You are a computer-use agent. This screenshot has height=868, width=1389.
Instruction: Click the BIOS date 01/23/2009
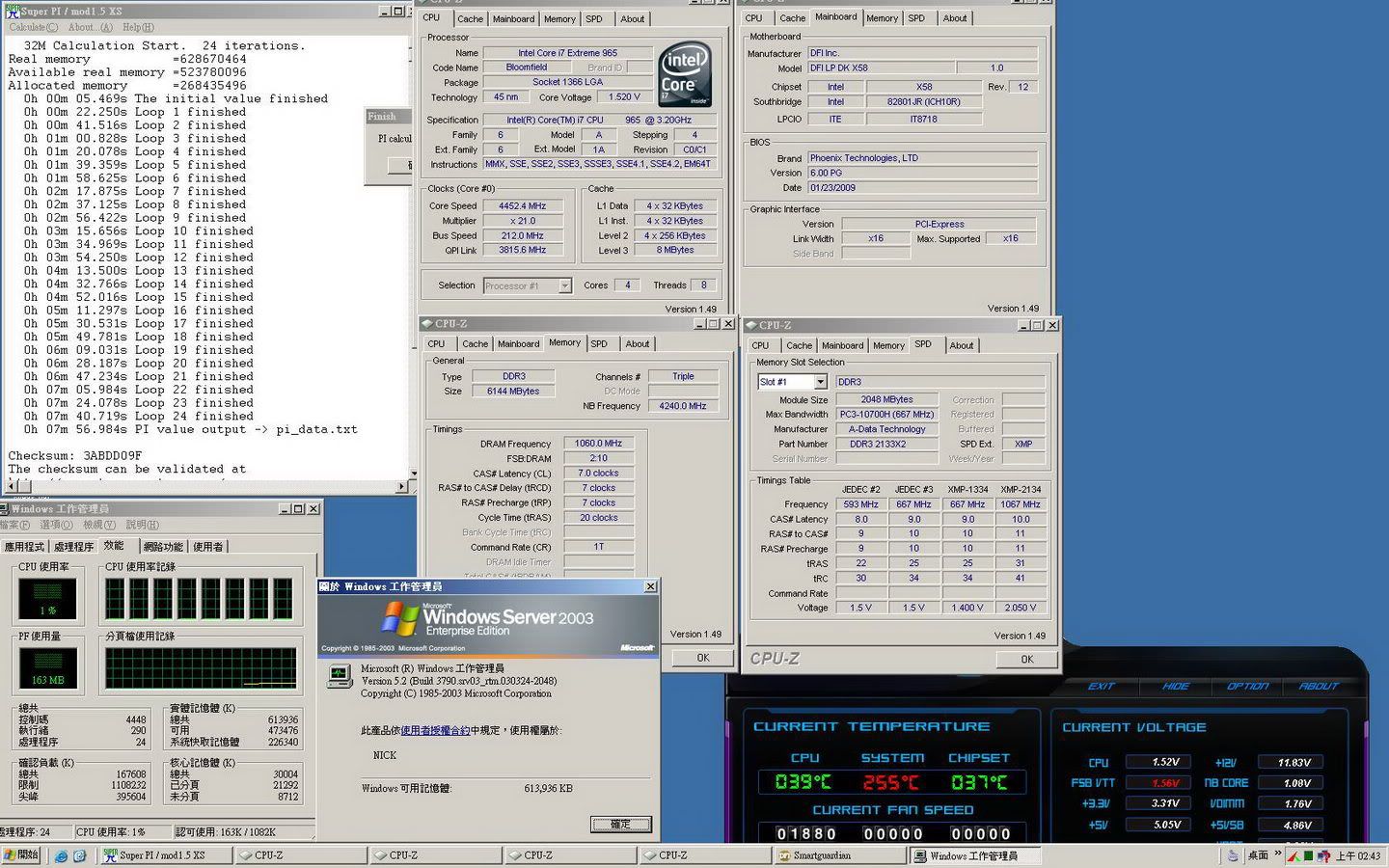(922, 188)
